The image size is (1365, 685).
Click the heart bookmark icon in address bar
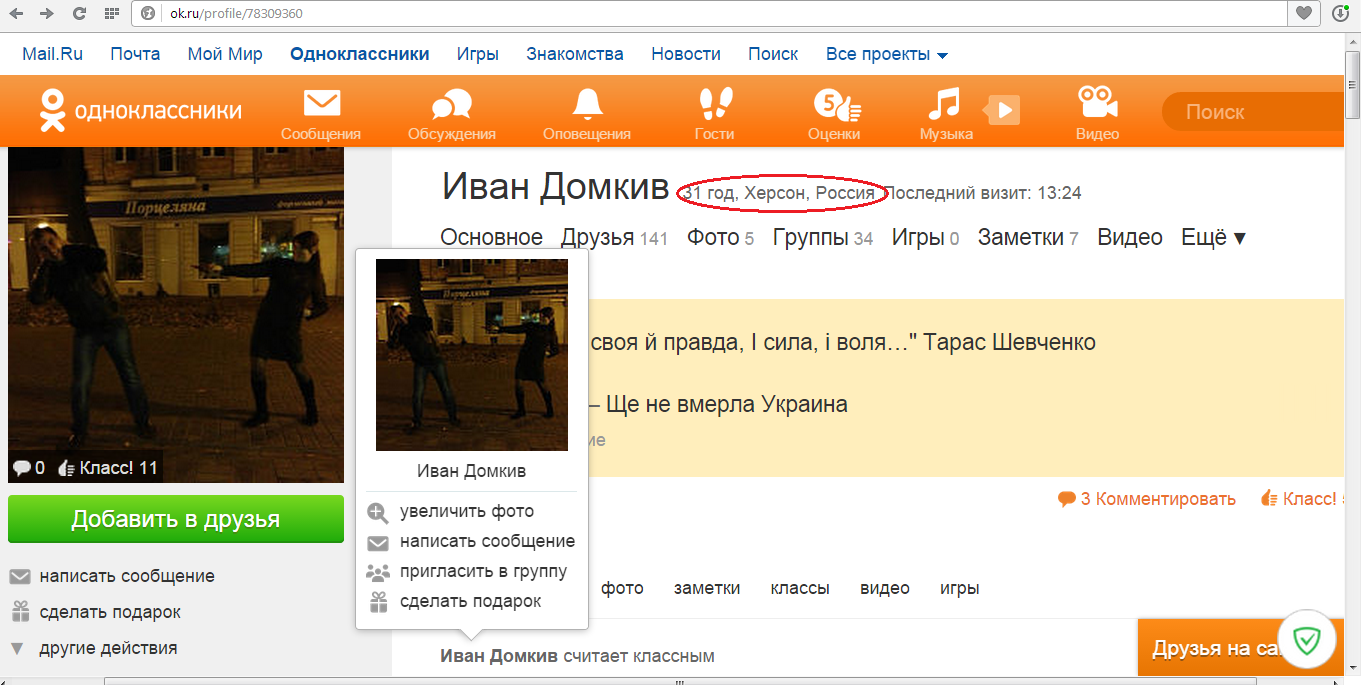click(x=1304, y=14)
